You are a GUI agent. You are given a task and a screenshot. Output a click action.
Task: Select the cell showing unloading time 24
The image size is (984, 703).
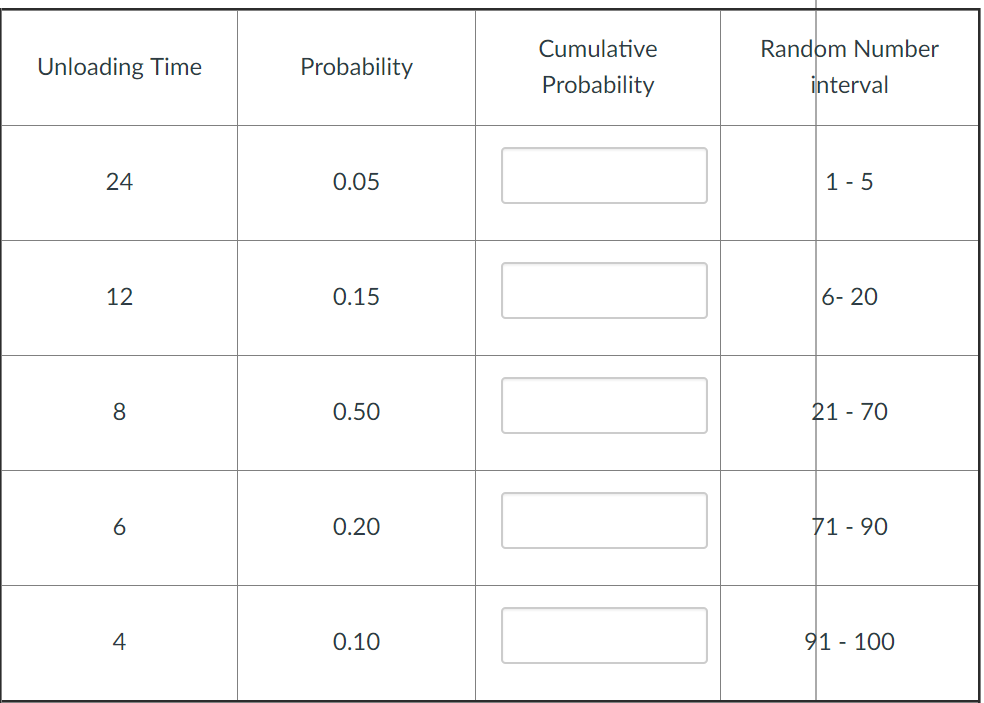coord(119,182)
